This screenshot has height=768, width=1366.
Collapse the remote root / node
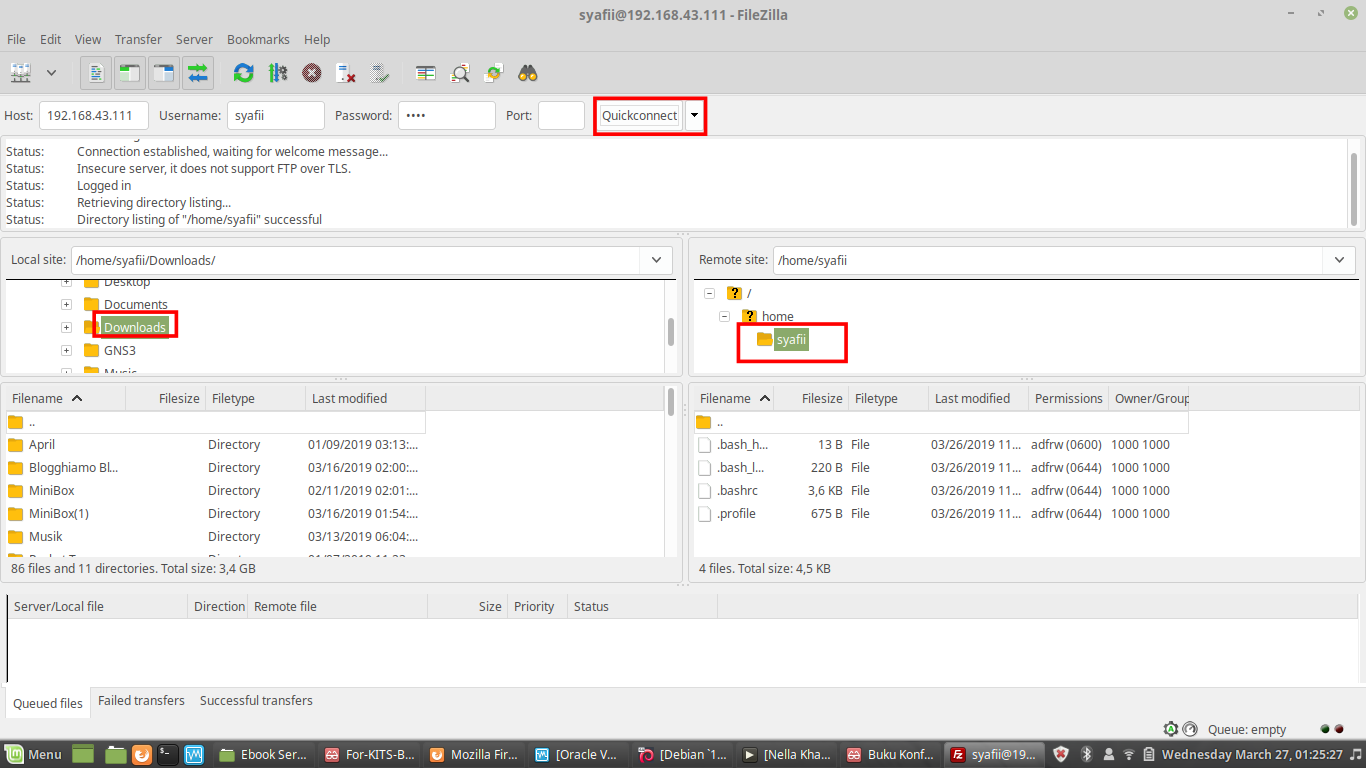pos(709,293)
